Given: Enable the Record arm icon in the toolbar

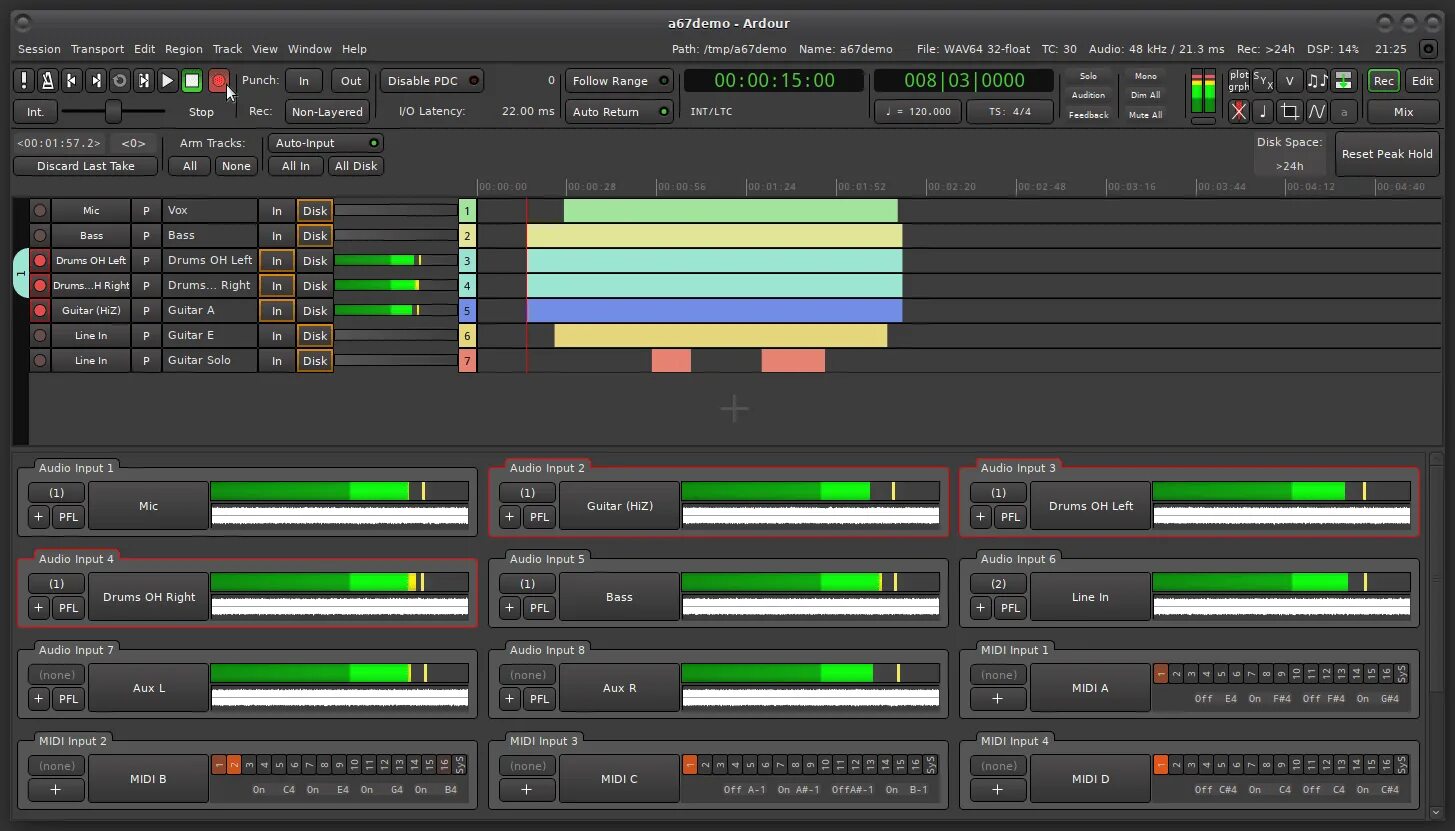Looking at the screenshot, I should [219, 80].
